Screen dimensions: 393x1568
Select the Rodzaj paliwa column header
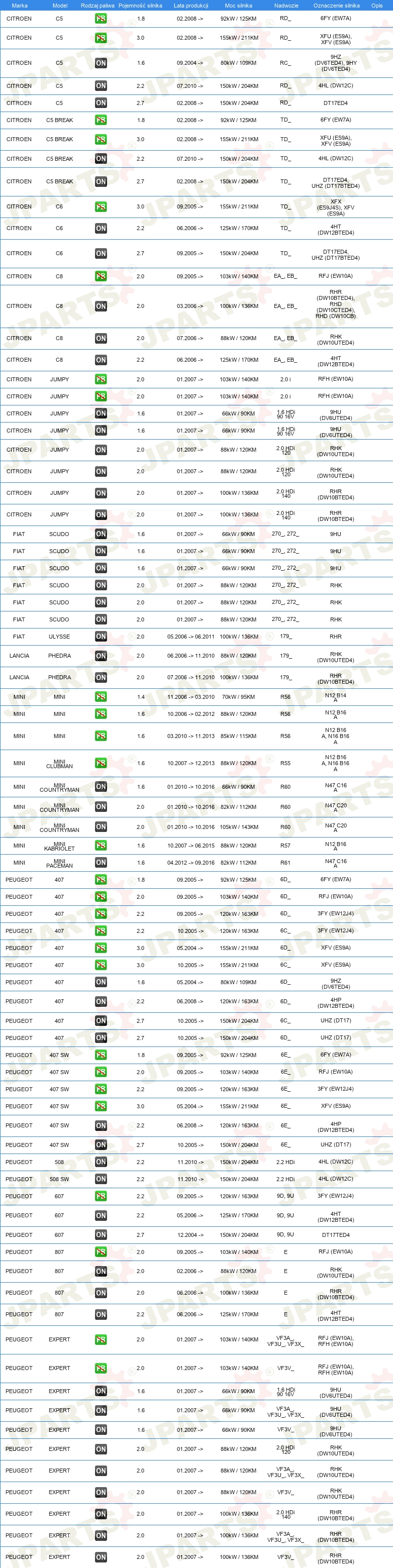coord(97,6)
